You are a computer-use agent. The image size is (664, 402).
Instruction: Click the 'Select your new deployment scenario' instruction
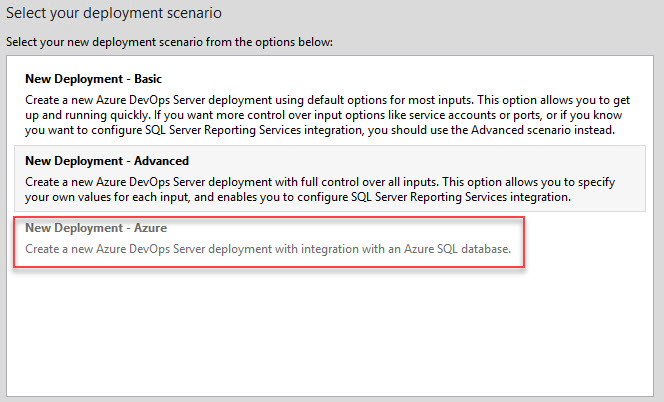click(169, 42)
